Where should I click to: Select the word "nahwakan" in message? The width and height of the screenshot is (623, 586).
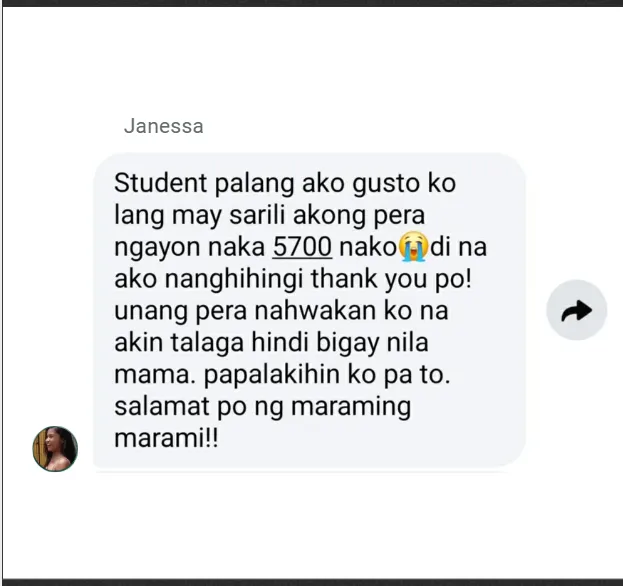click(x=315, y=311)
